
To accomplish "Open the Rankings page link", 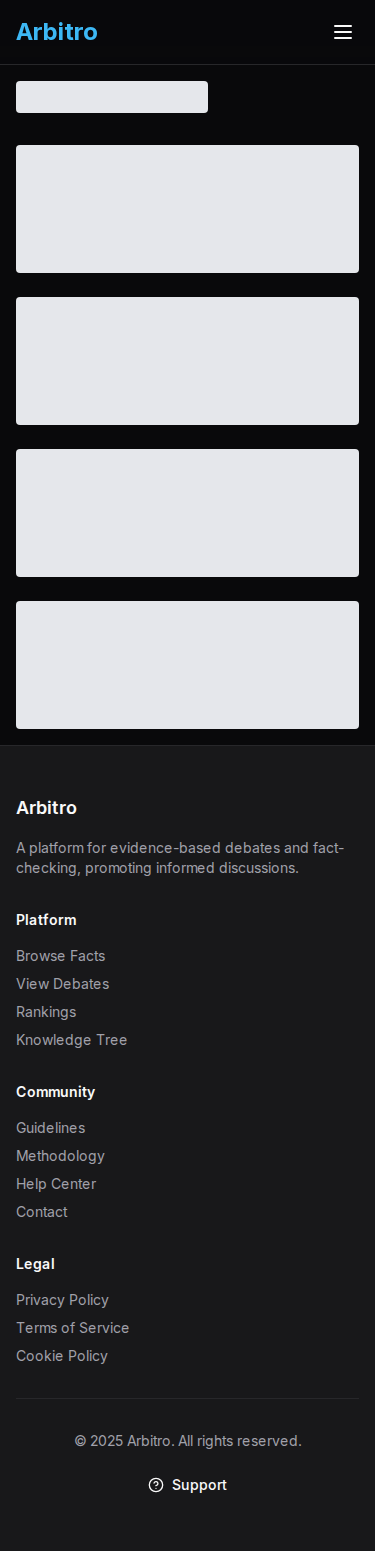I will pos(46,1012).
